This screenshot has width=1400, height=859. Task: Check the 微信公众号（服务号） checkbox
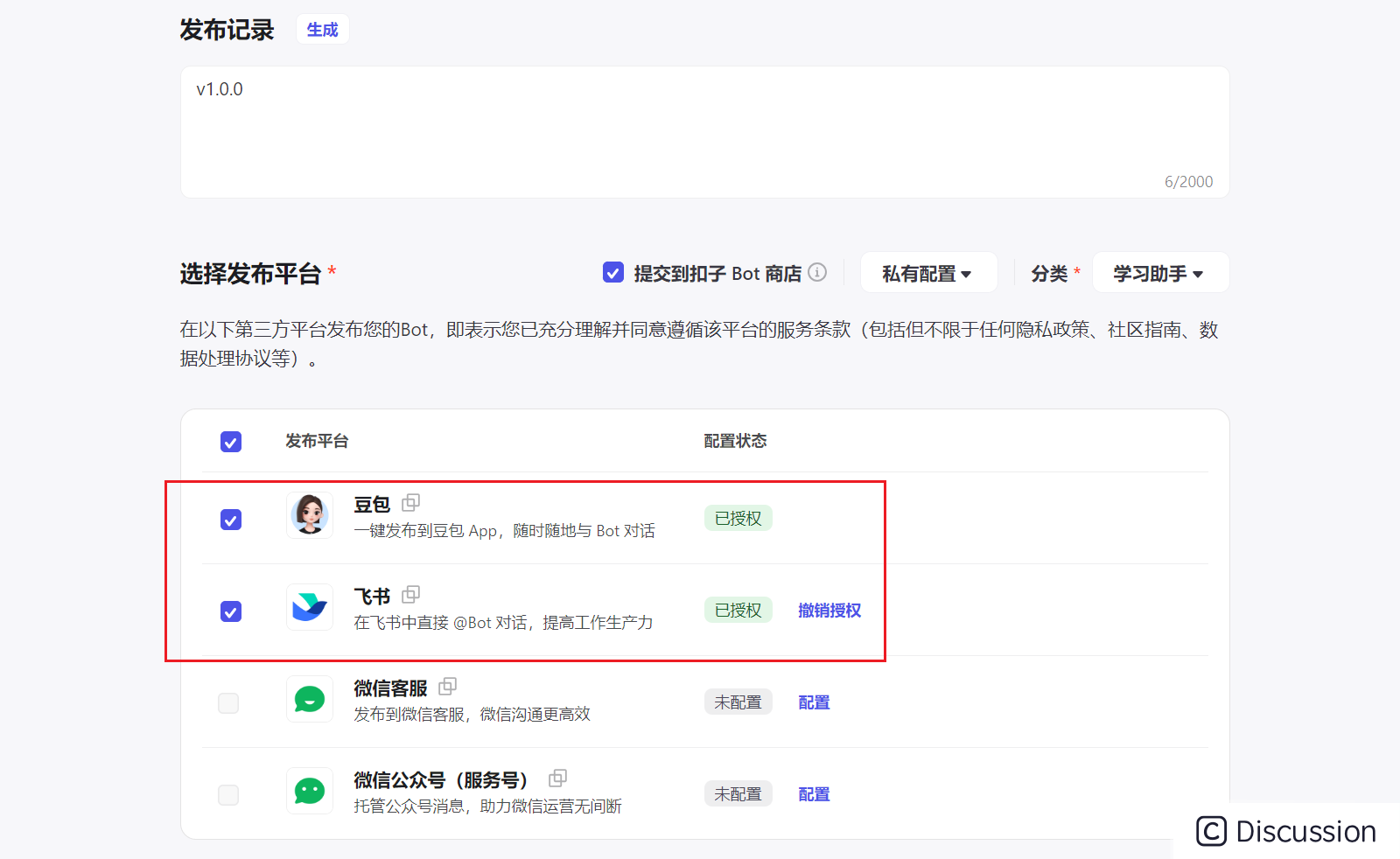[228, 795]
